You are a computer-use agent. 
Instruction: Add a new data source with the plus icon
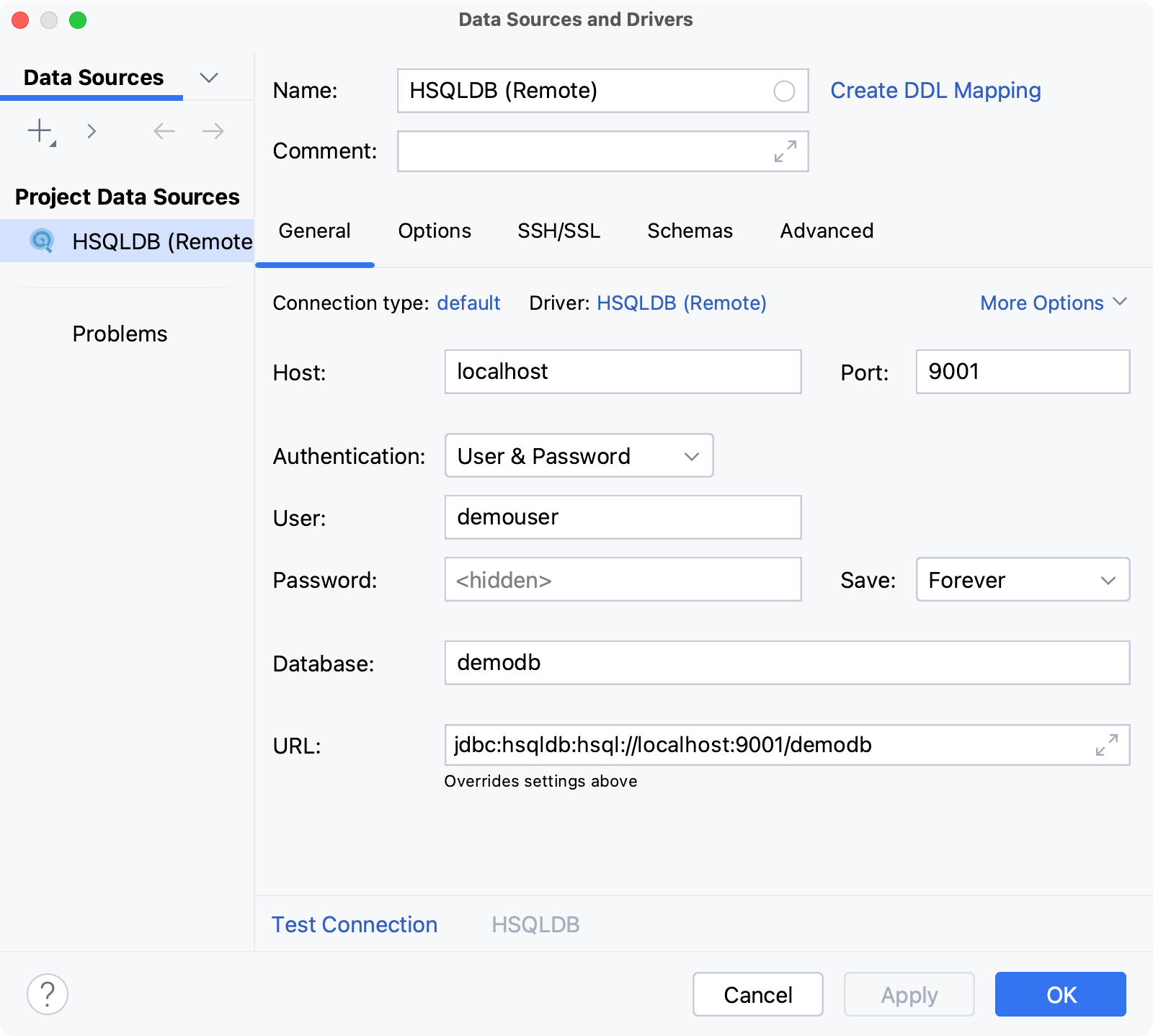click(39, 131)
